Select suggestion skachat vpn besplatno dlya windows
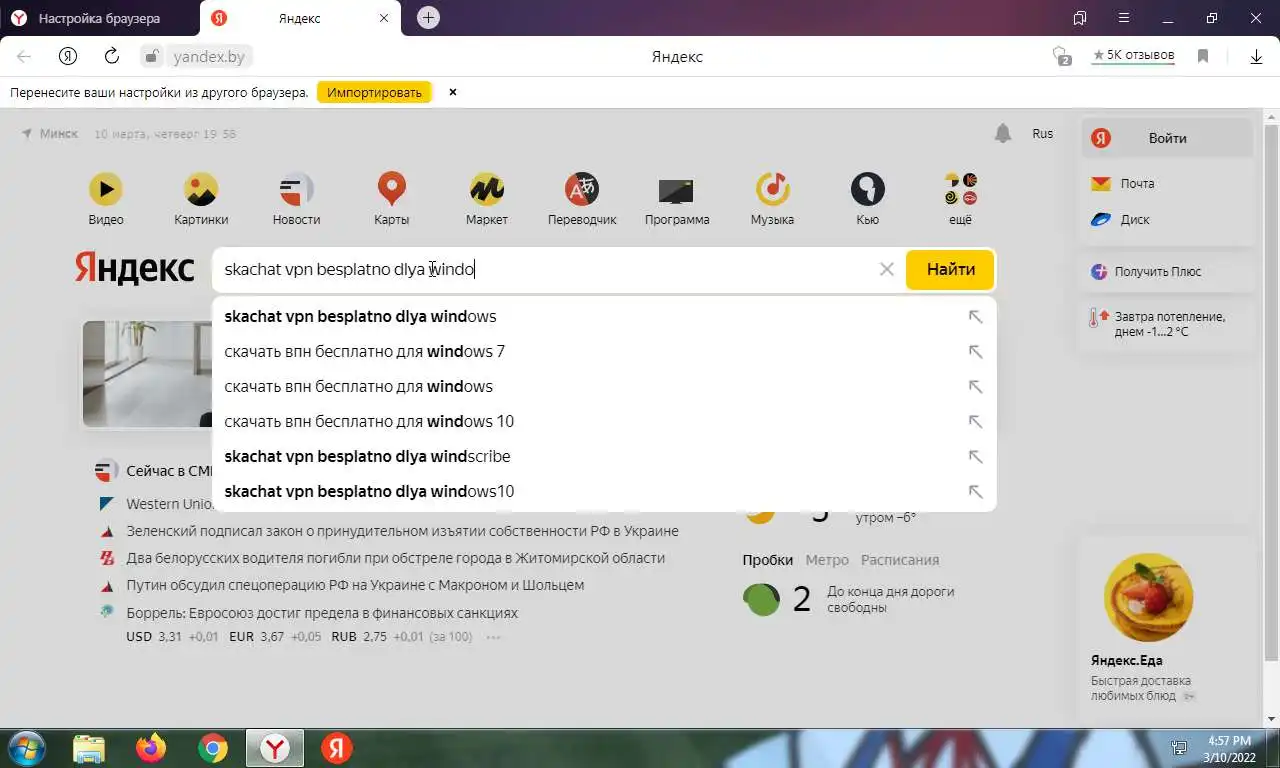 604,317
